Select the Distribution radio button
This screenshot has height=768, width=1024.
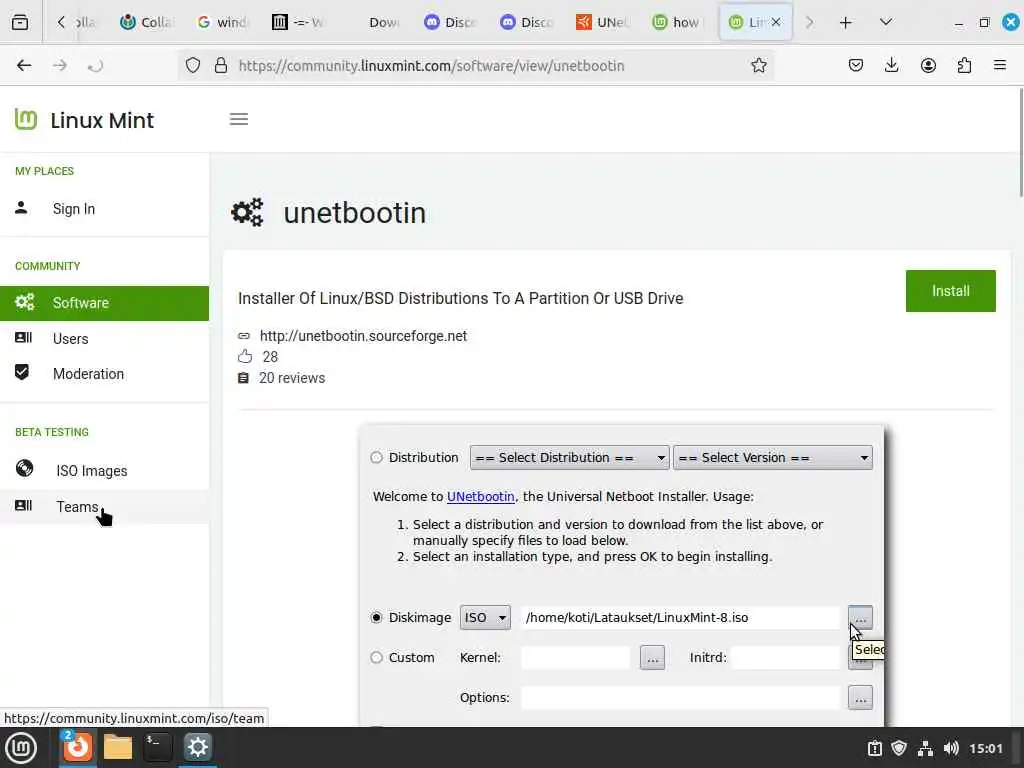[376, 457]
